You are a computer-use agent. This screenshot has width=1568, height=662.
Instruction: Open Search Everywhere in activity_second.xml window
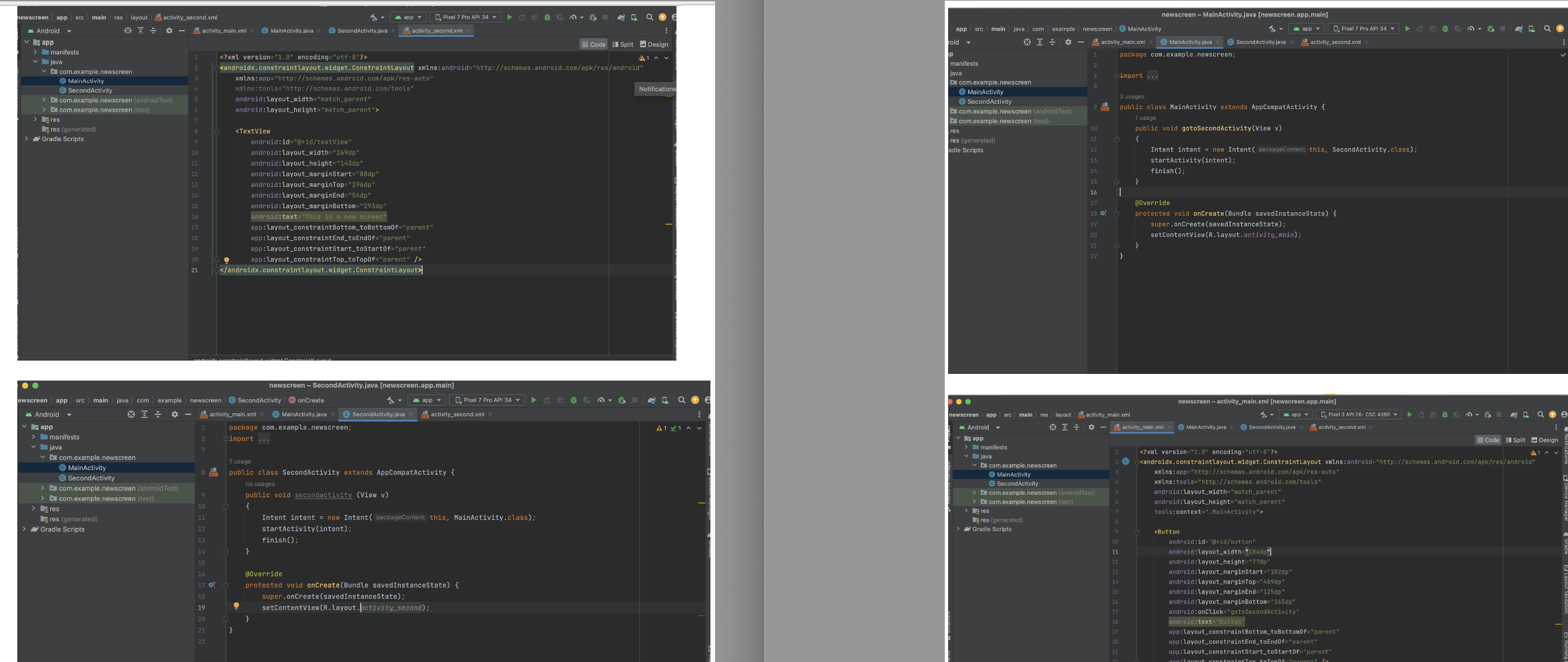point(650,17)
